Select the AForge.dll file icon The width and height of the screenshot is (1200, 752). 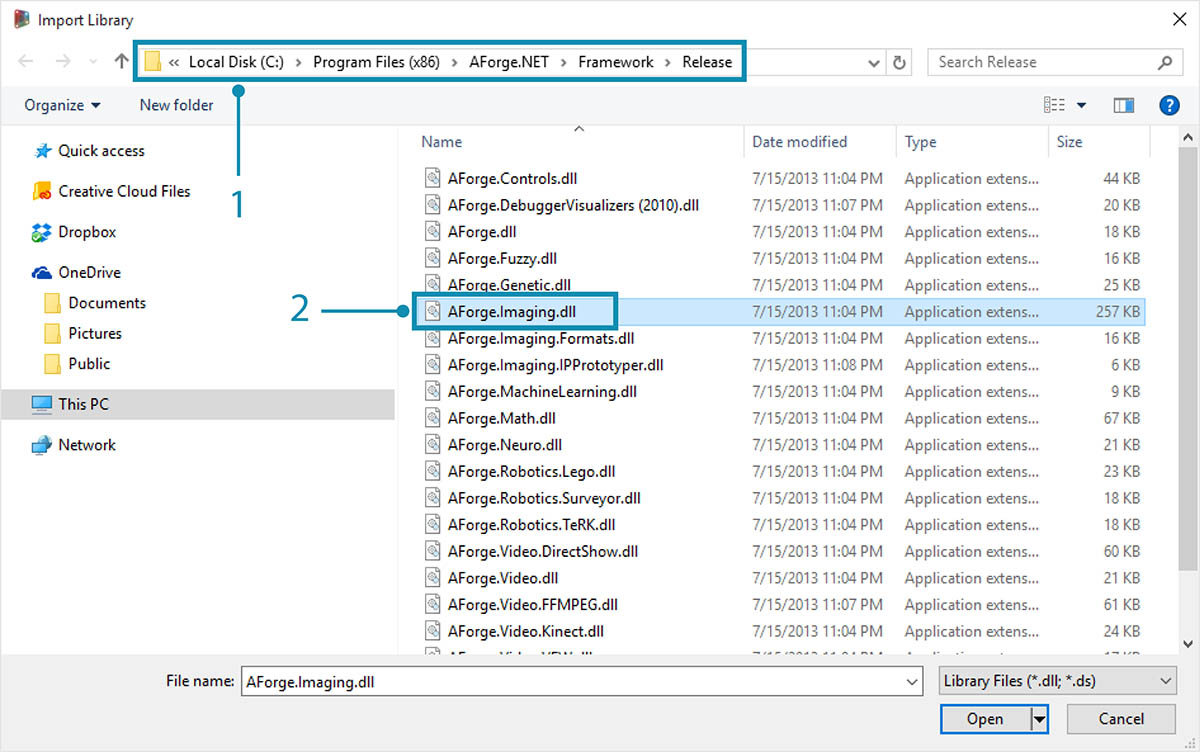click(x=433, y=232)
